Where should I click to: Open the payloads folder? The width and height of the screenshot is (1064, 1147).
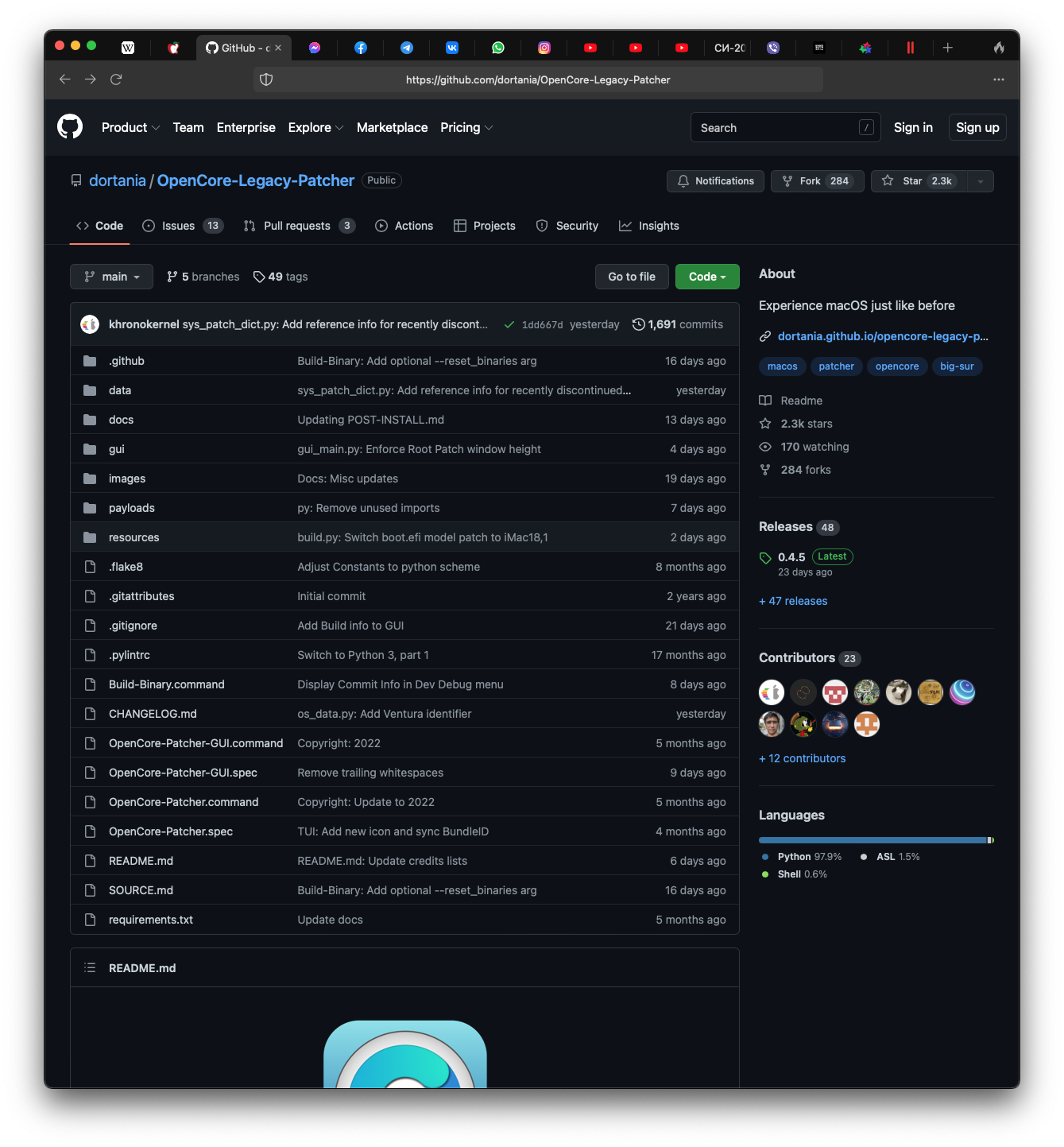[x=132, y=508]
